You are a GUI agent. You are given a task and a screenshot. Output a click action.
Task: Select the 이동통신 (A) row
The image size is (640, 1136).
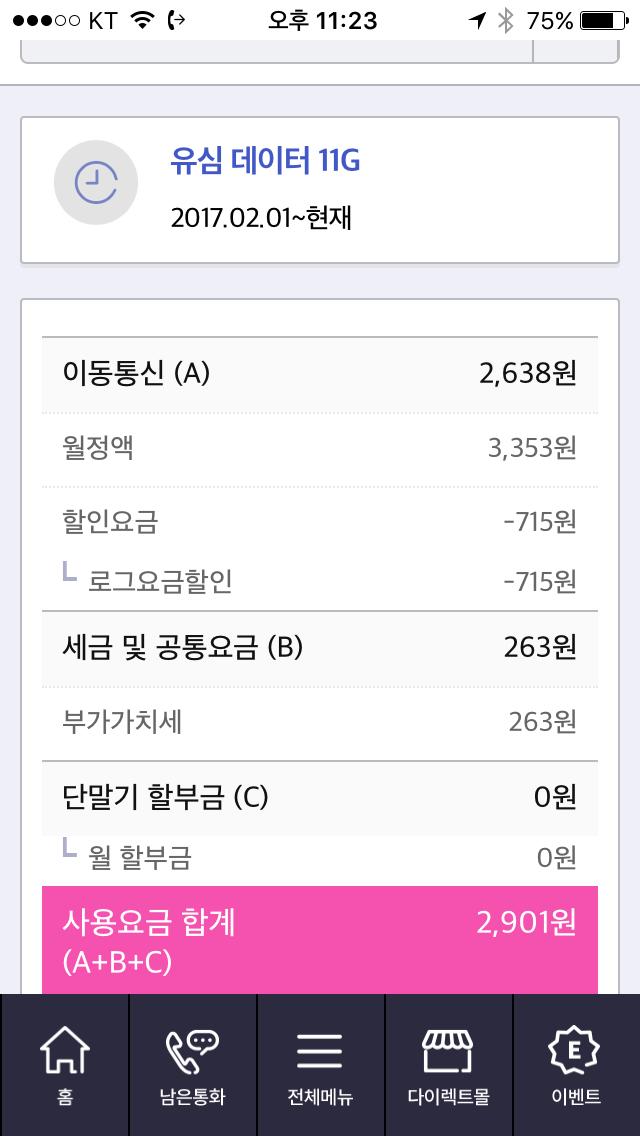click(x=320, y=374)
